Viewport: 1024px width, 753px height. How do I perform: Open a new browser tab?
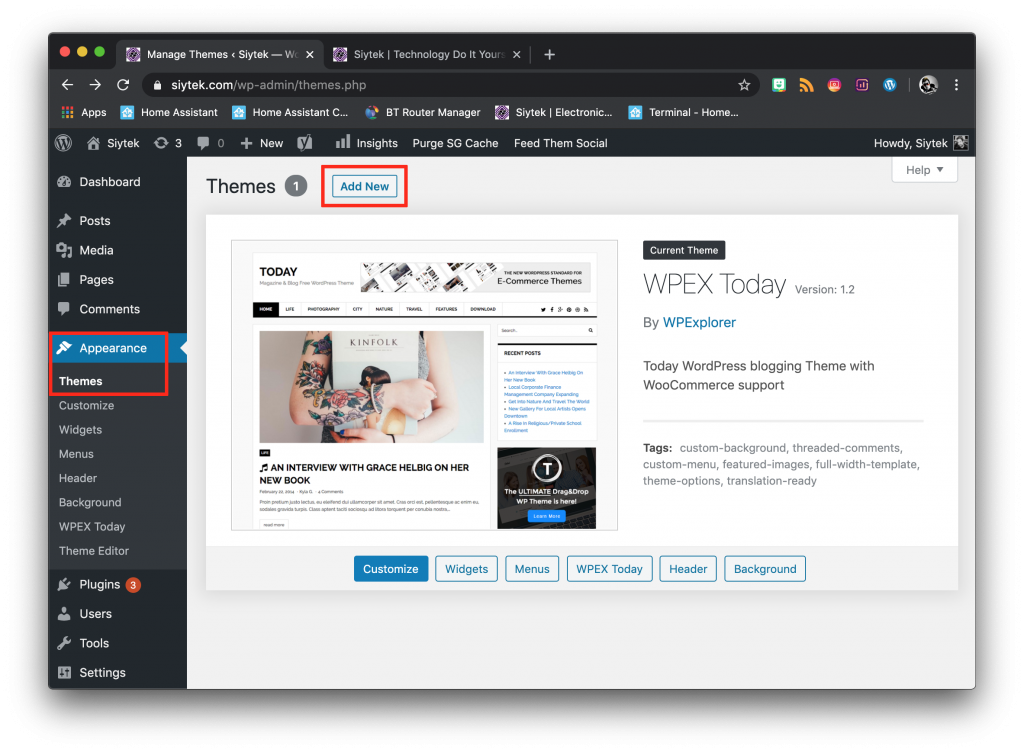(x=549, y=54)
